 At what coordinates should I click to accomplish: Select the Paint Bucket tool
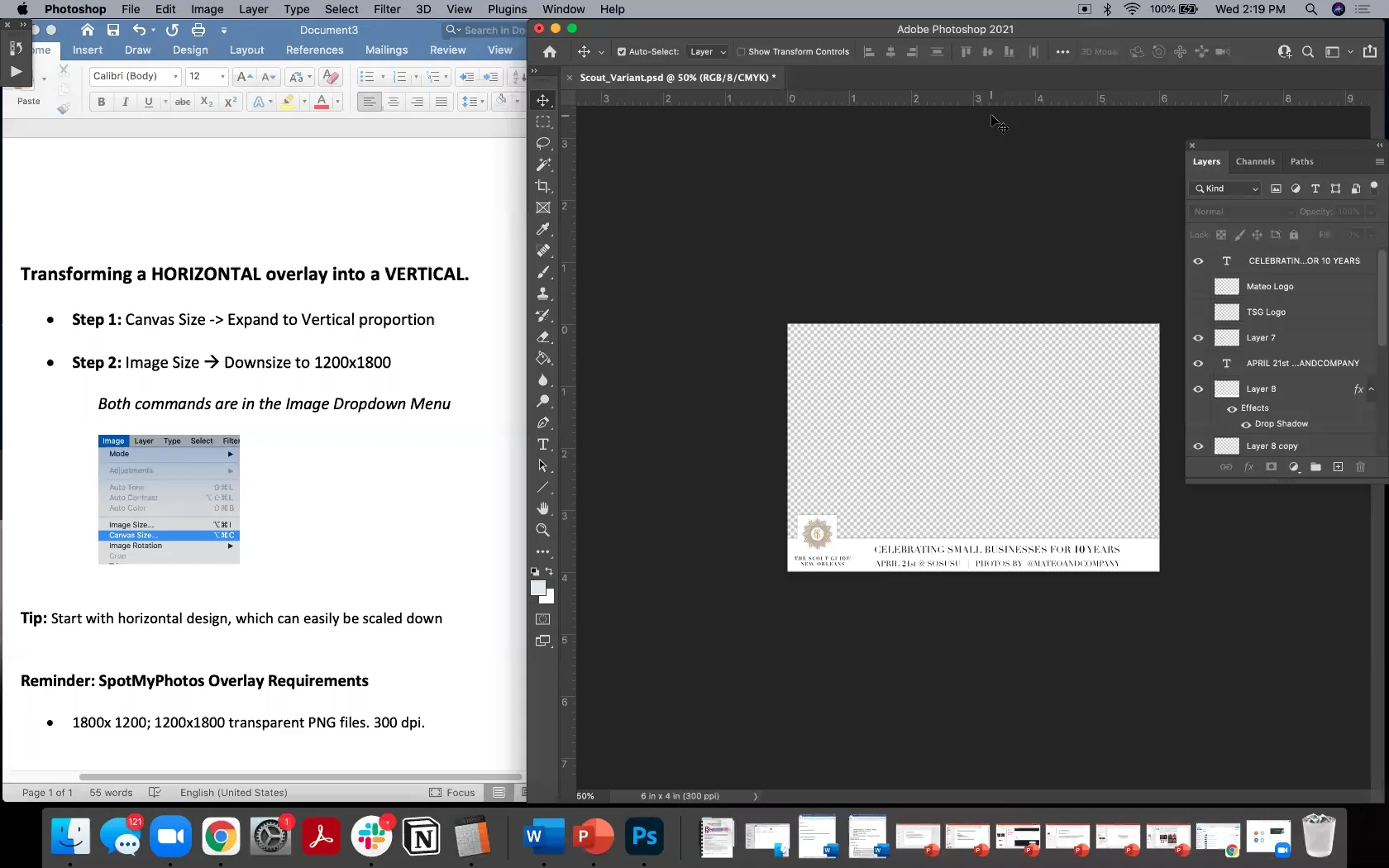(x=543, y=358)
